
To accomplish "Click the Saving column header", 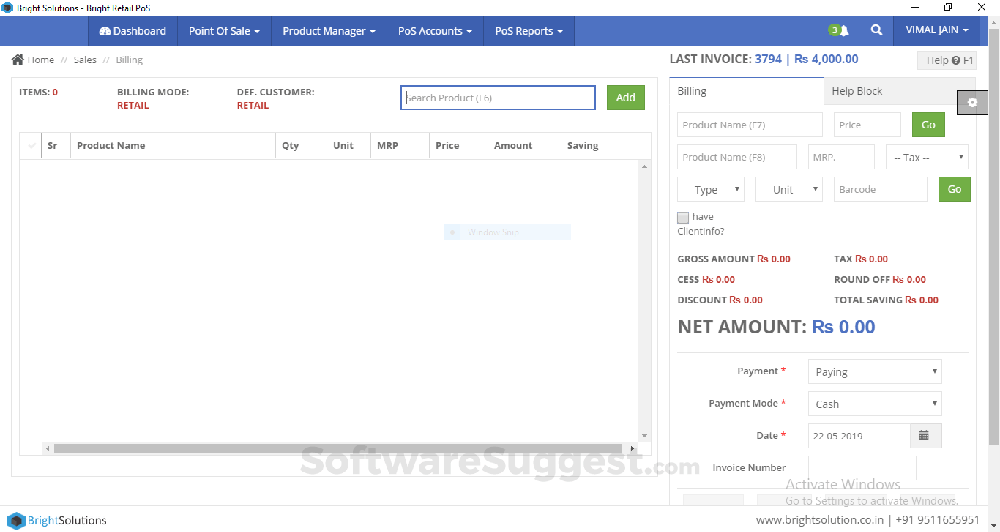I will (x=582, y=145).
